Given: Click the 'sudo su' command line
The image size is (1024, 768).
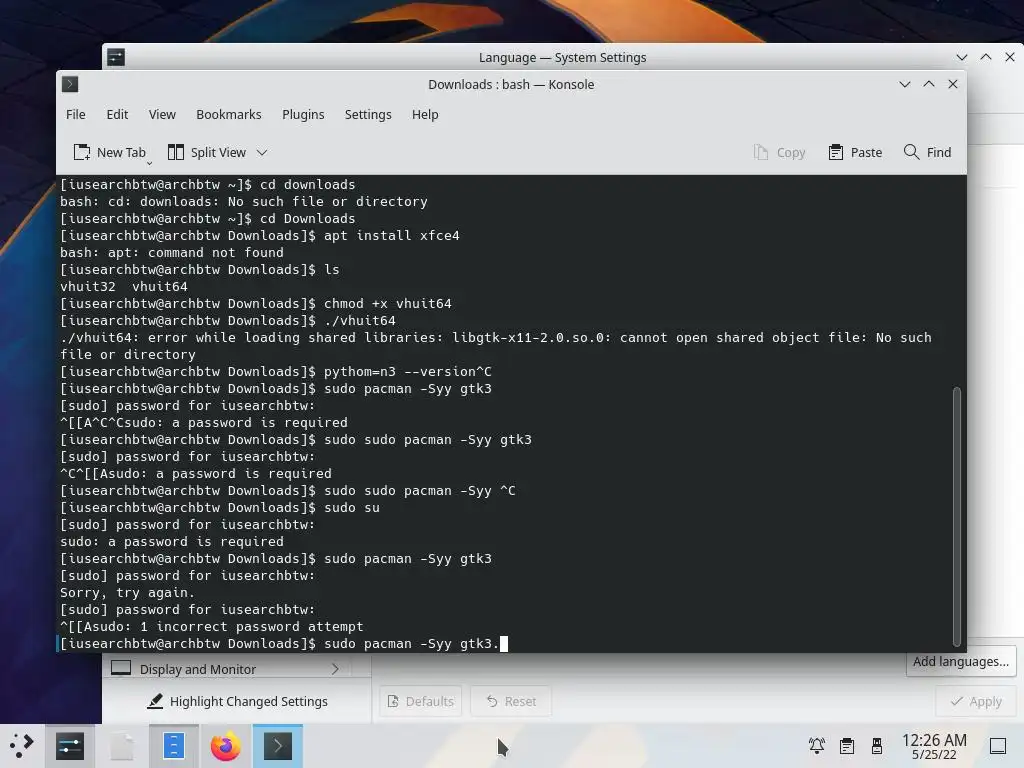Looking at the screenshot, I should coord(351,508).
